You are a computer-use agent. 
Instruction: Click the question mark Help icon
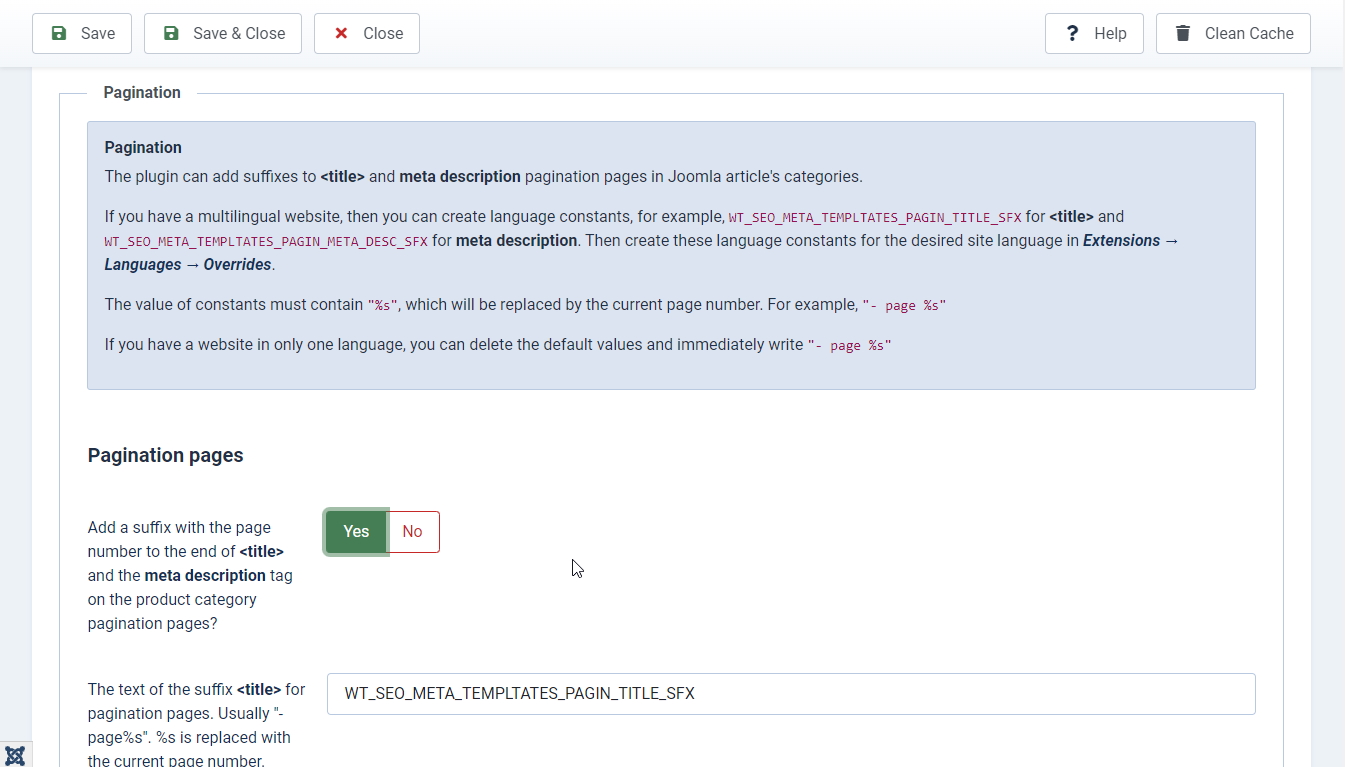pyautogui.click(x=1072, y=33)
